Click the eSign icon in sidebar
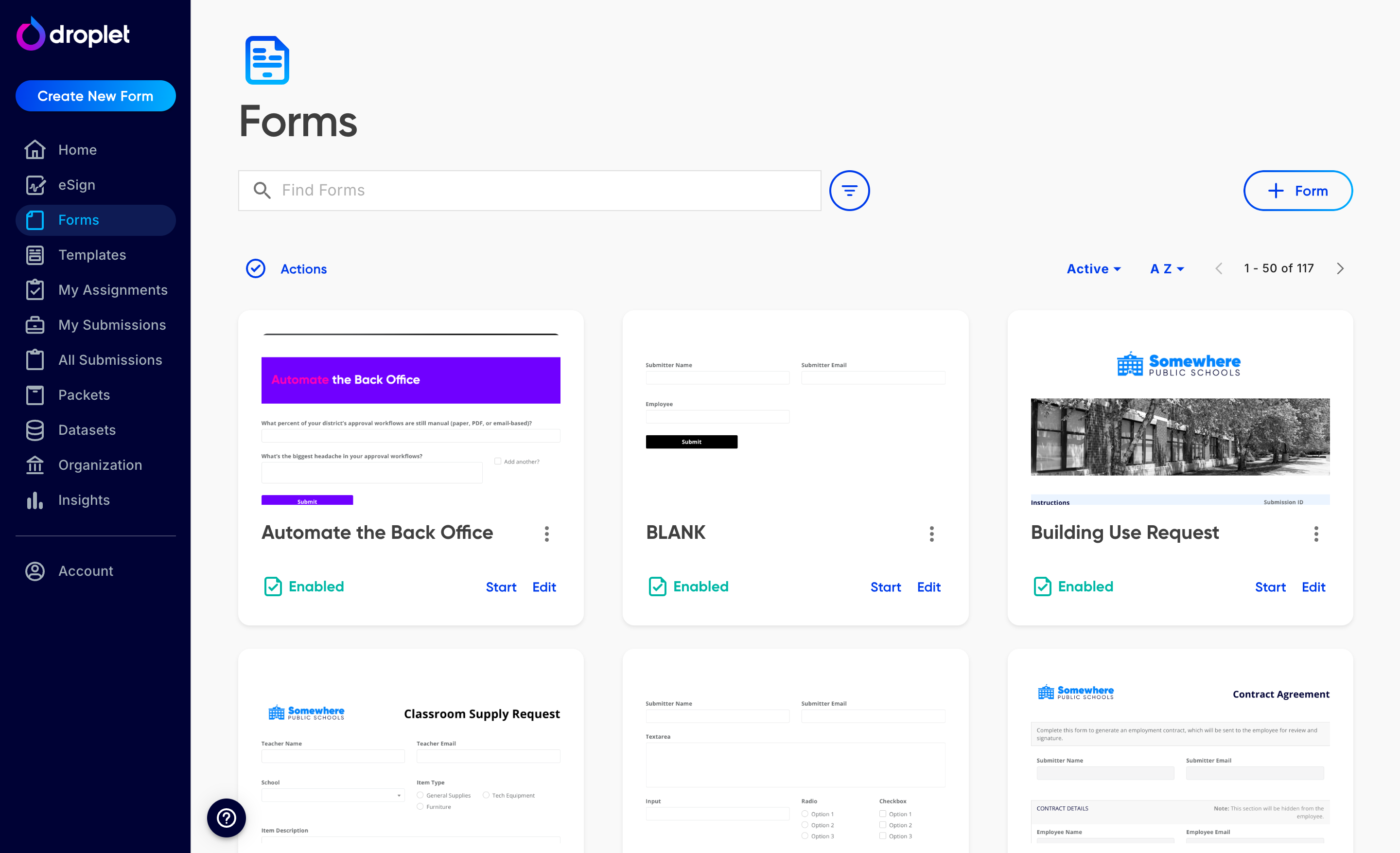The width and height of the screenshot is (1400, 853). (35, 185)
